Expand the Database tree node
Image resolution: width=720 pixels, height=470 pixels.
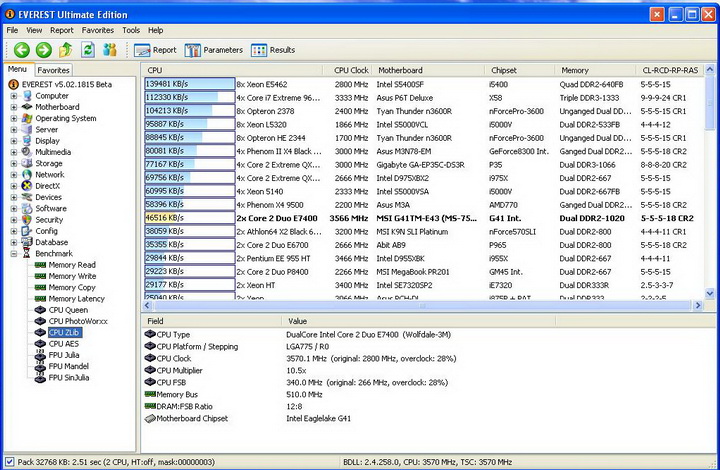point(14,242)
